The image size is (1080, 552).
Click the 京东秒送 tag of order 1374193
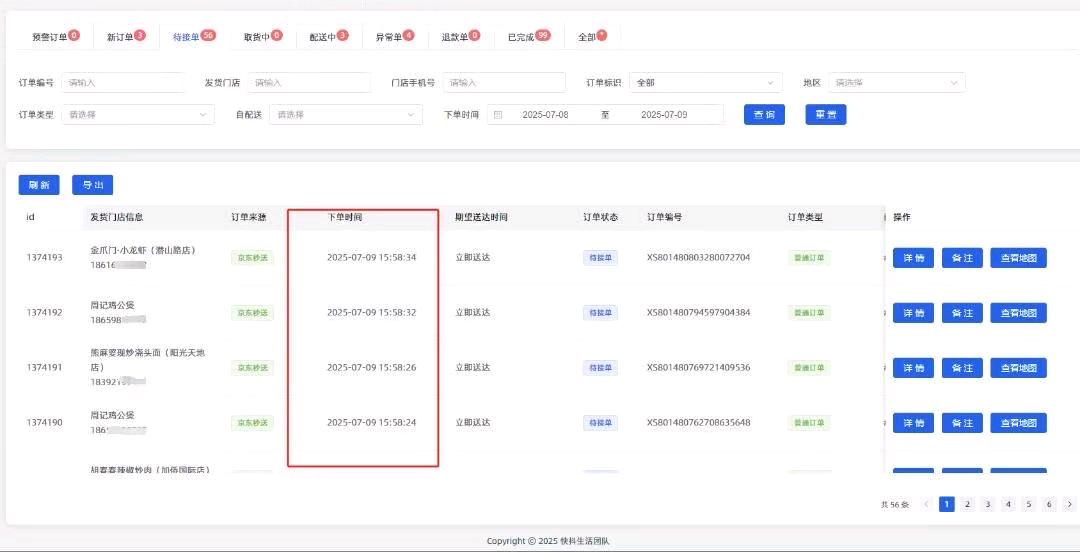pos(252,258)
